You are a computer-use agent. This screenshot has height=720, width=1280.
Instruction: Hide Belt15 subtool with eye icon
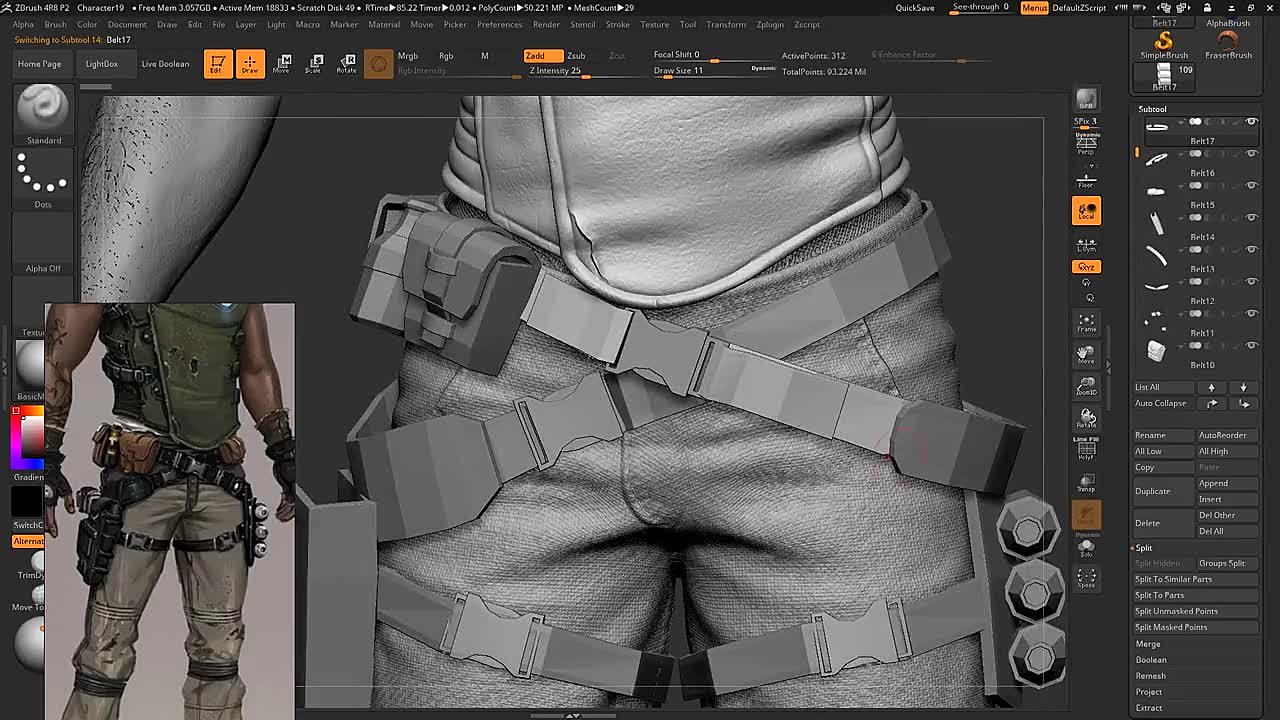coord(1251,186)
